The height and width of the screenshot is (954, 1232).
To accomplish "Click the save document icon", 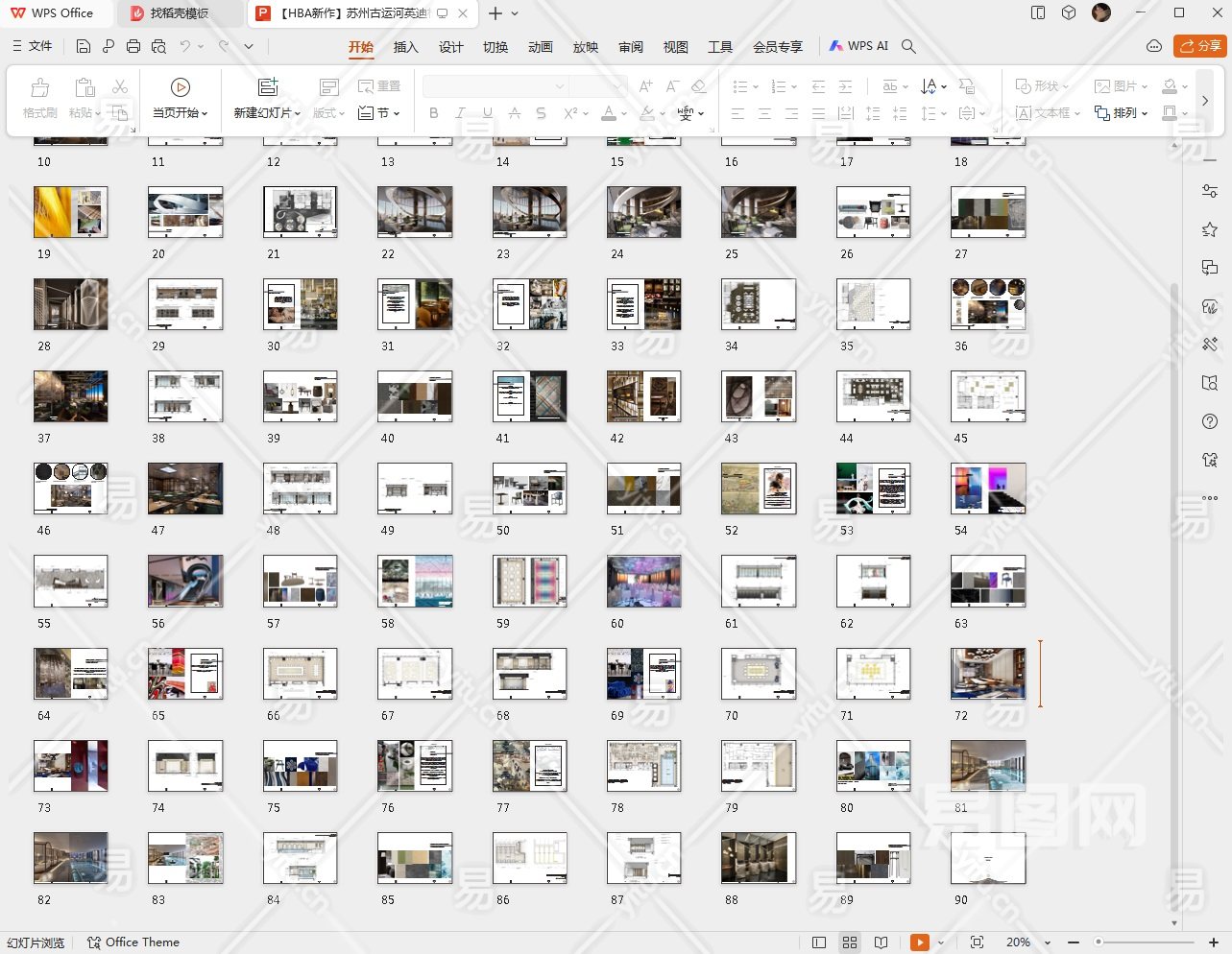I will [x=84, y=46].
